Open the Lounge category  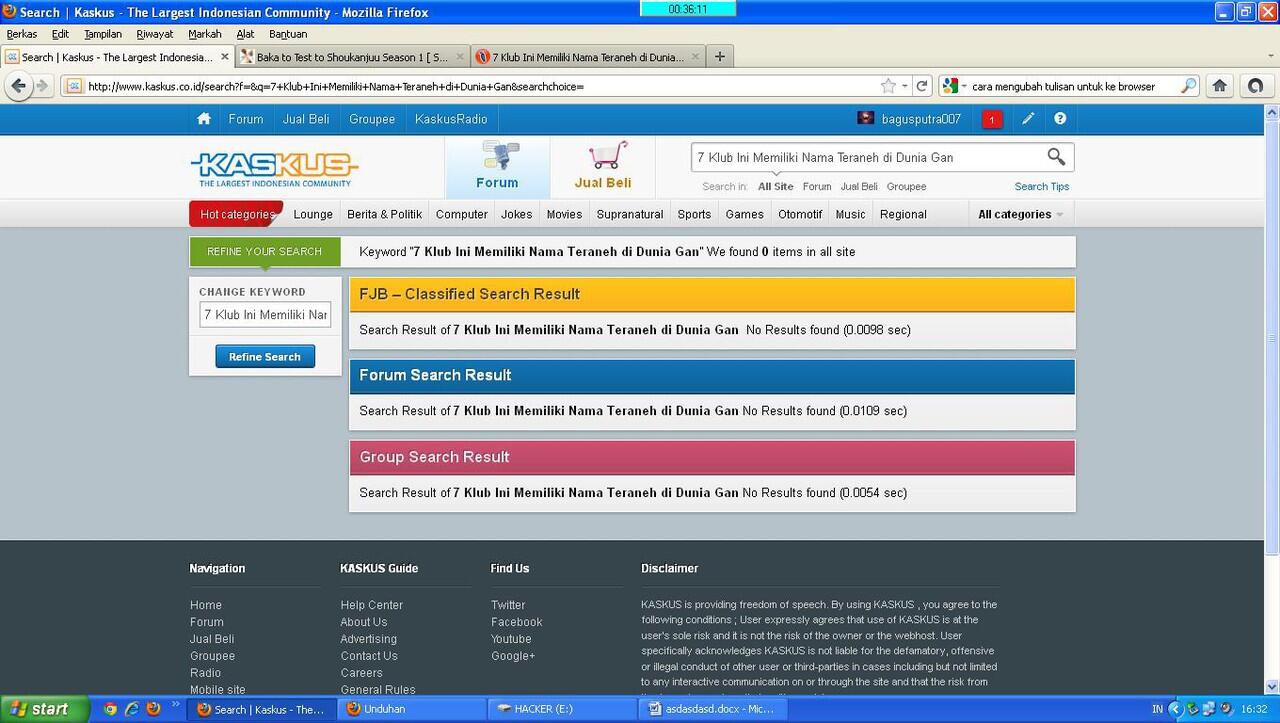(313, 214)
